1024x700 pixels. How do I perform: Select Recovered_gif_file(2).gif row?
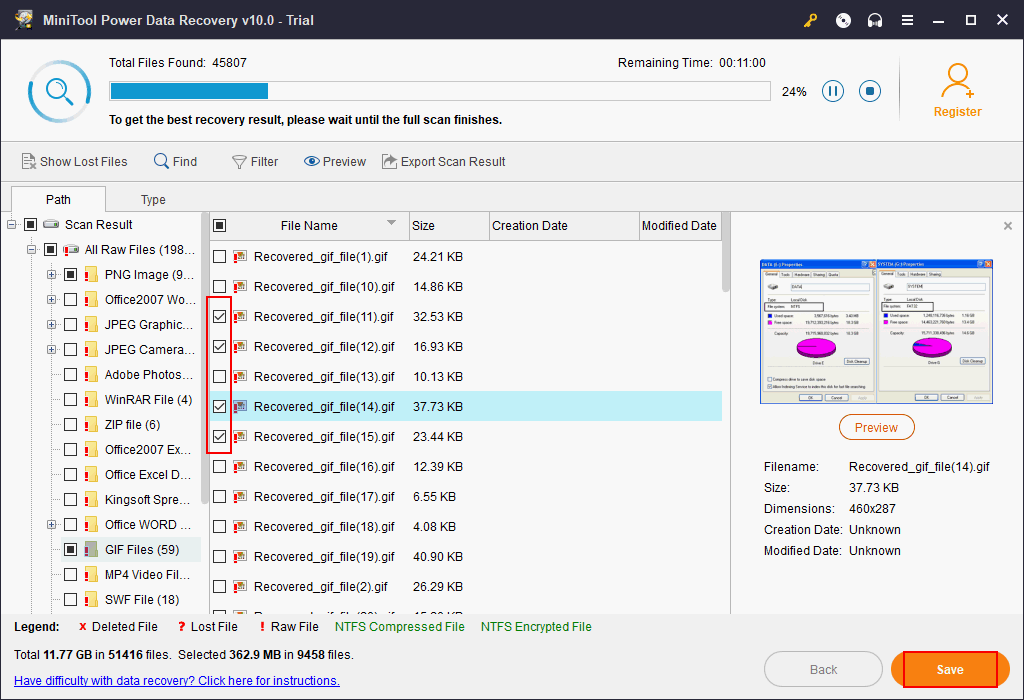coord(466,587)
